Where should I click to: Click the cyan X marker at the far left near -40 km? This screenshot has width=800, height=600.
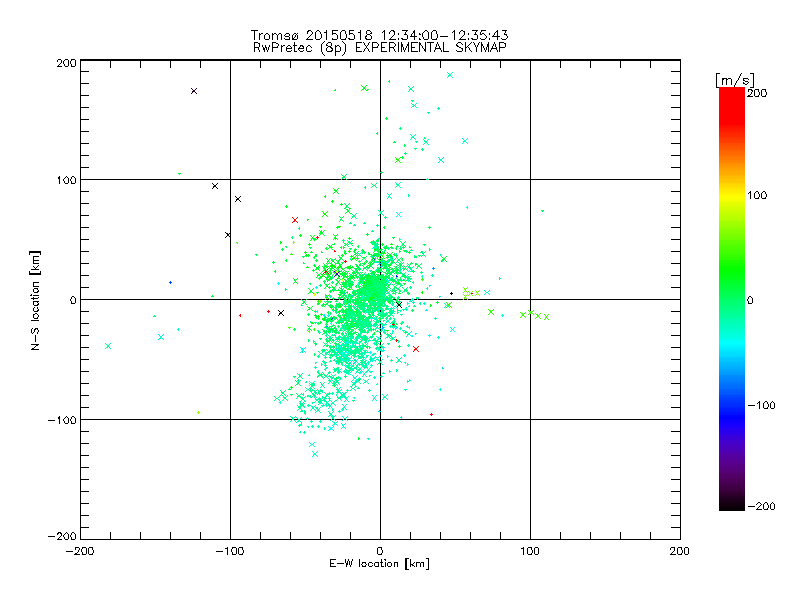(108, 346)
